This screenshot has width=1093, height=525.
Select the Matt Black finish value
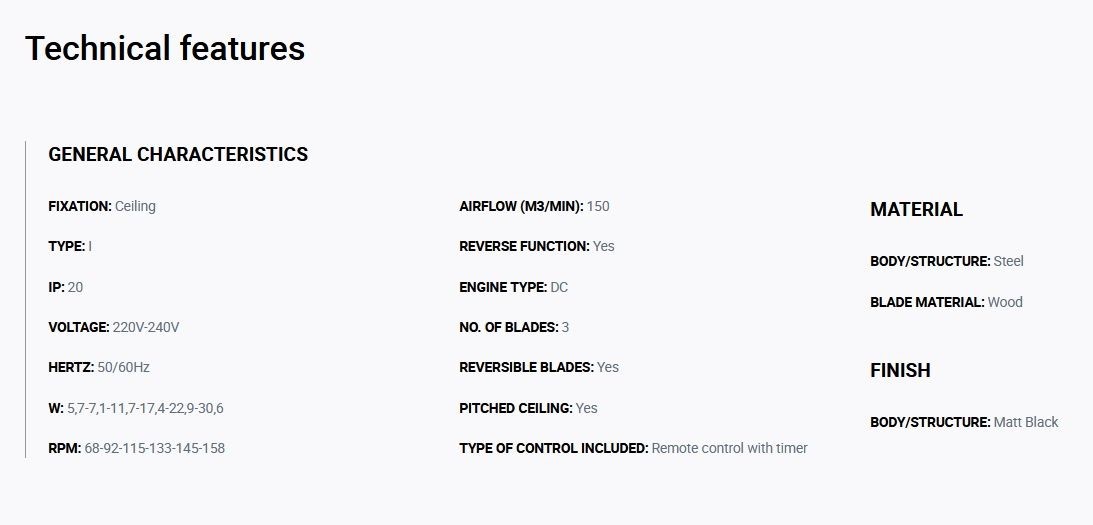tap(1026, 422)
